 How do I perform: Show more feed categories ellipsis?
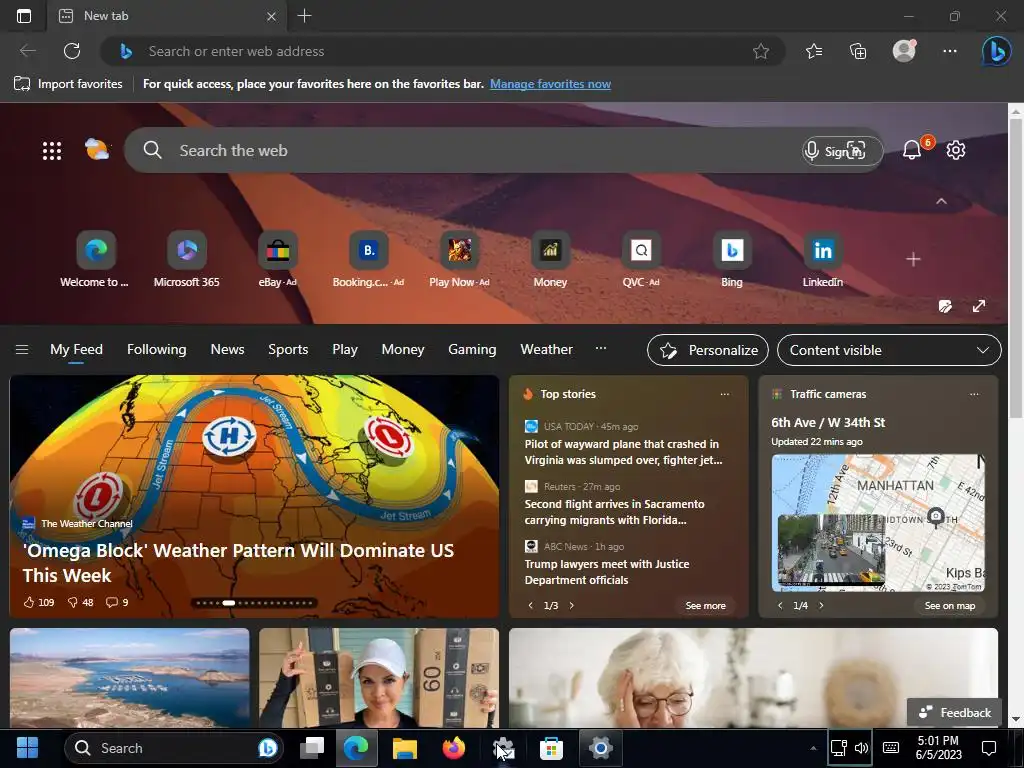pyautogui.click(x=601, y=349)
